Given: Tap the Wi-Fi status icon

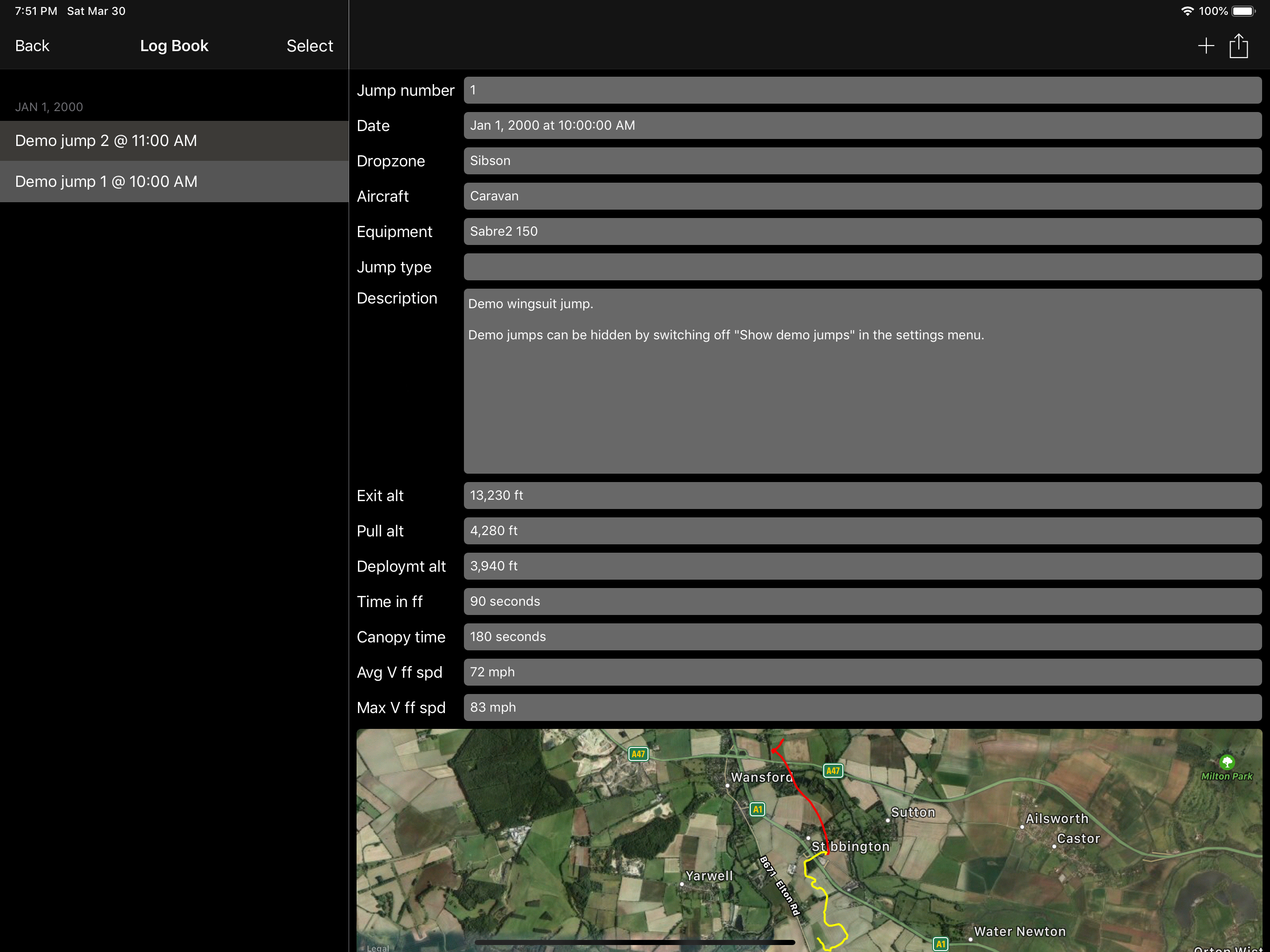Looking at the screenshot, I should (1187, 11).
